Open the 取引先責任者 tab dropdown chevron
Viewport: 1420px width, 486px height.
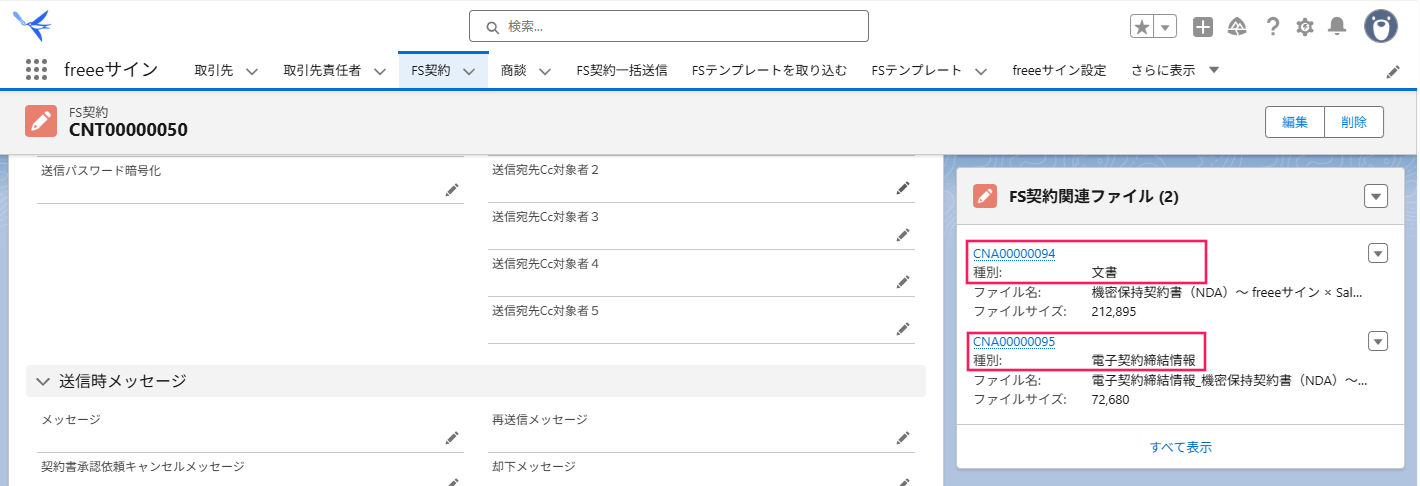380,71
